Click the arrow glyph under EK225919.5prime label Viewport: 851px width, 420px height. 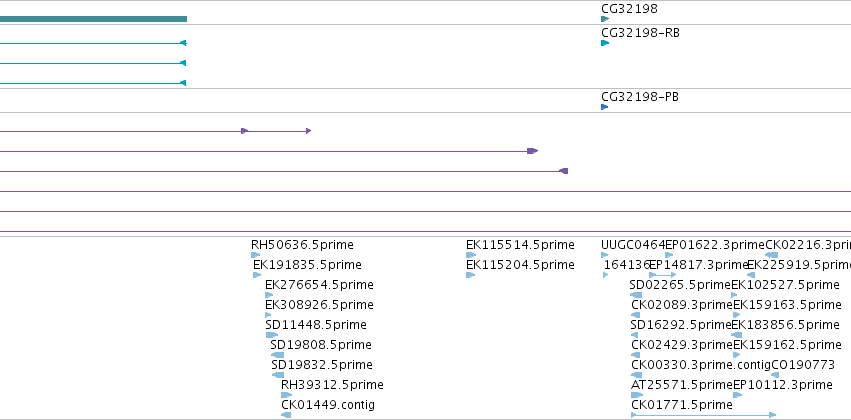(751, 275)
